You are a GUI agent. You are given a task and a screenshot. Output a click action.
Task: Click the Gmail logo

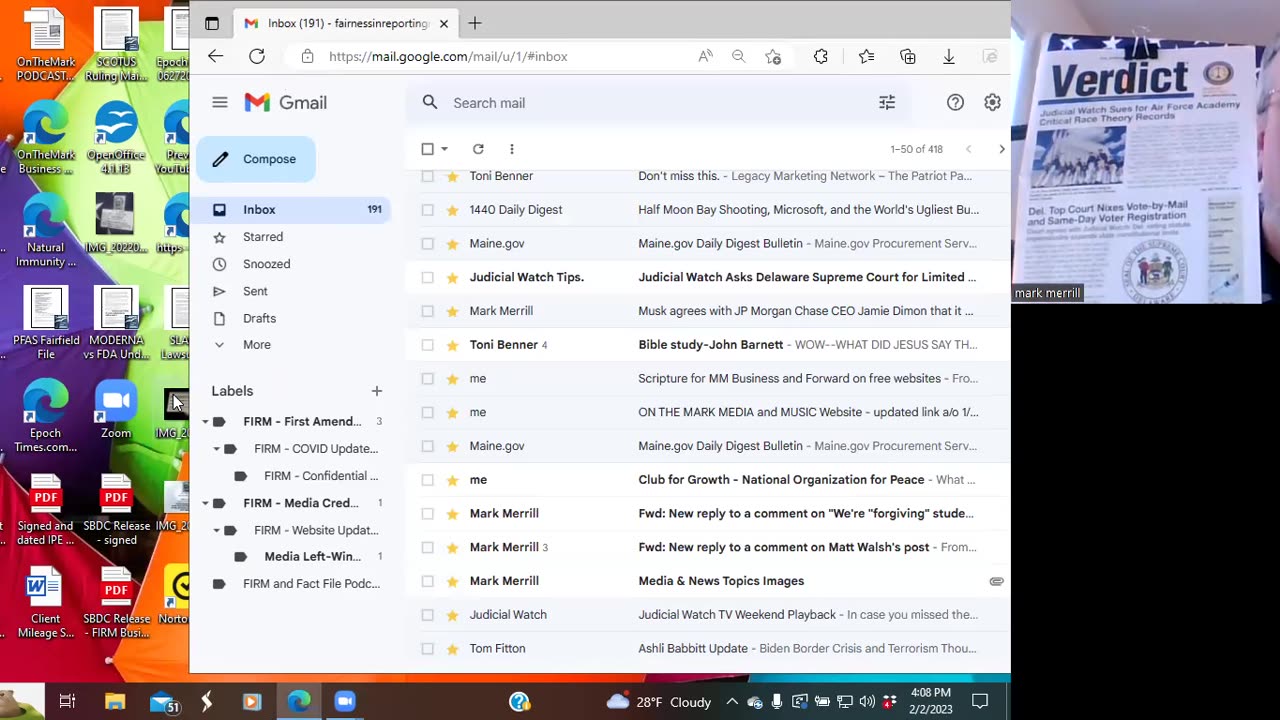[286, 102]
